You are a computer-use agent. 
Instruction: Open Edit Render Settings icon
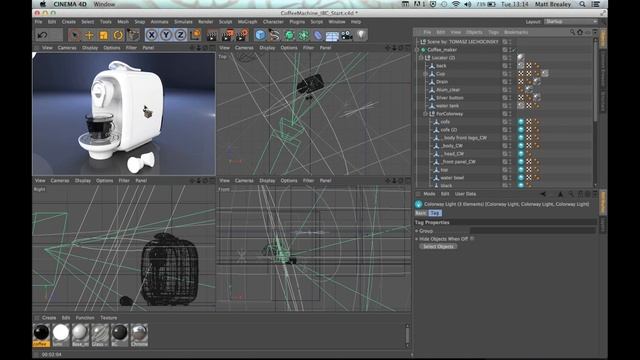coord(242,36)
